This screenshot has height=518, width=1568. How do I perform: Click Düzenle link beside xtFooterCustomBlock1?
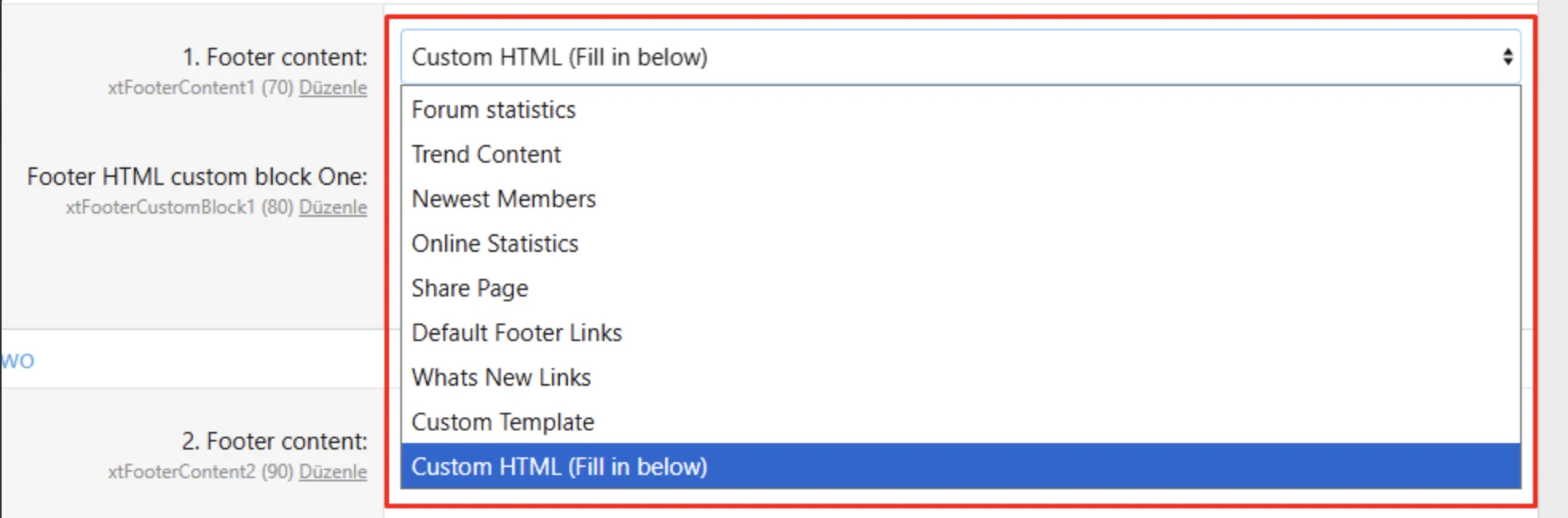point(333,207)
